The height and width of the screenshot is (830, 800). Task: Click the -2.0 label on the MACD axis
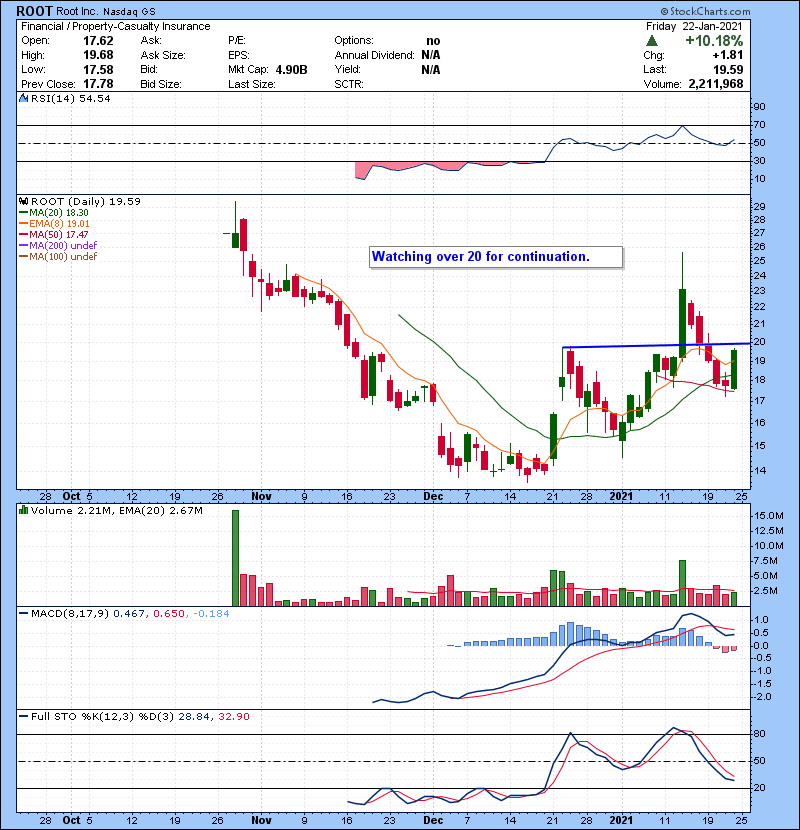click(x=761, y=697)
